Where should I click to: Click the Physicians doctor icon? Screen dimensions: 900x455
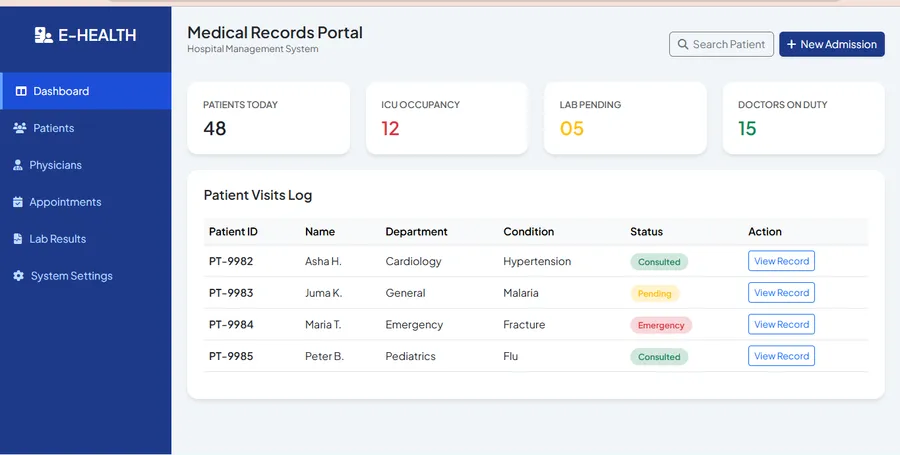18,165
